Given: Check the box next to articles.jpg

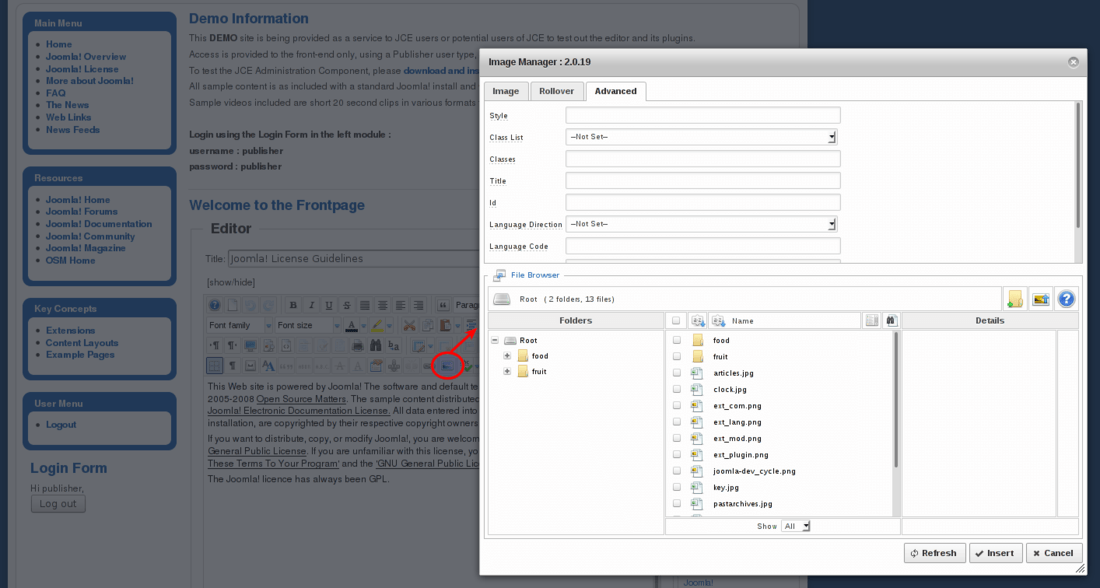Looking at the screenshot, I should pos(676,373).
